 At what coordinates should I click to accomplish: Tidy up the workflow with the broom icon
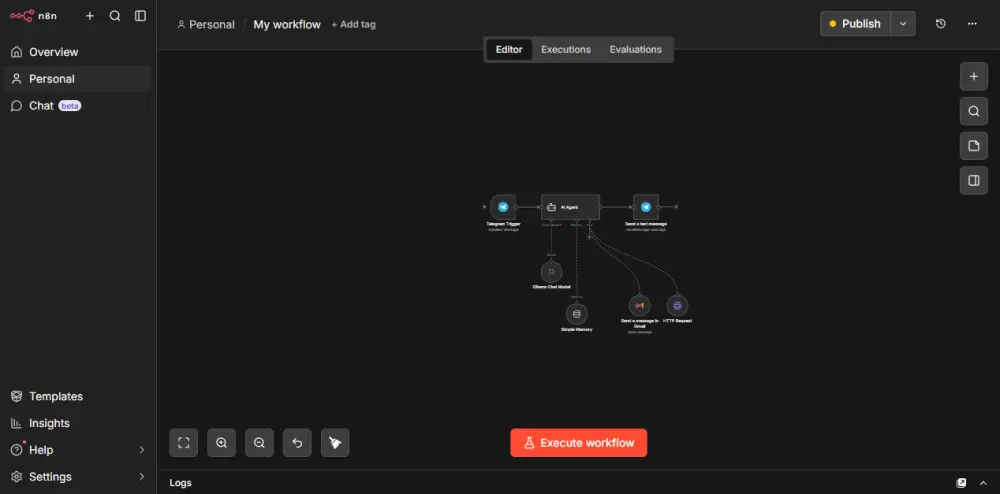click(x=335, y=442)
